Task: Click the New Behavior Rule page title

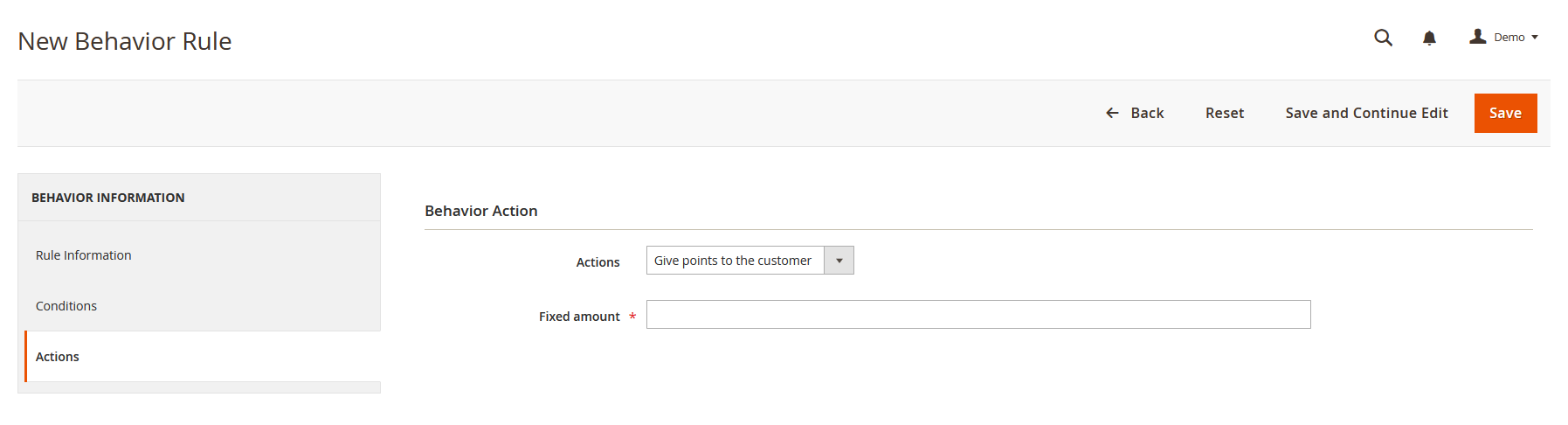Action: click(125, 41)
